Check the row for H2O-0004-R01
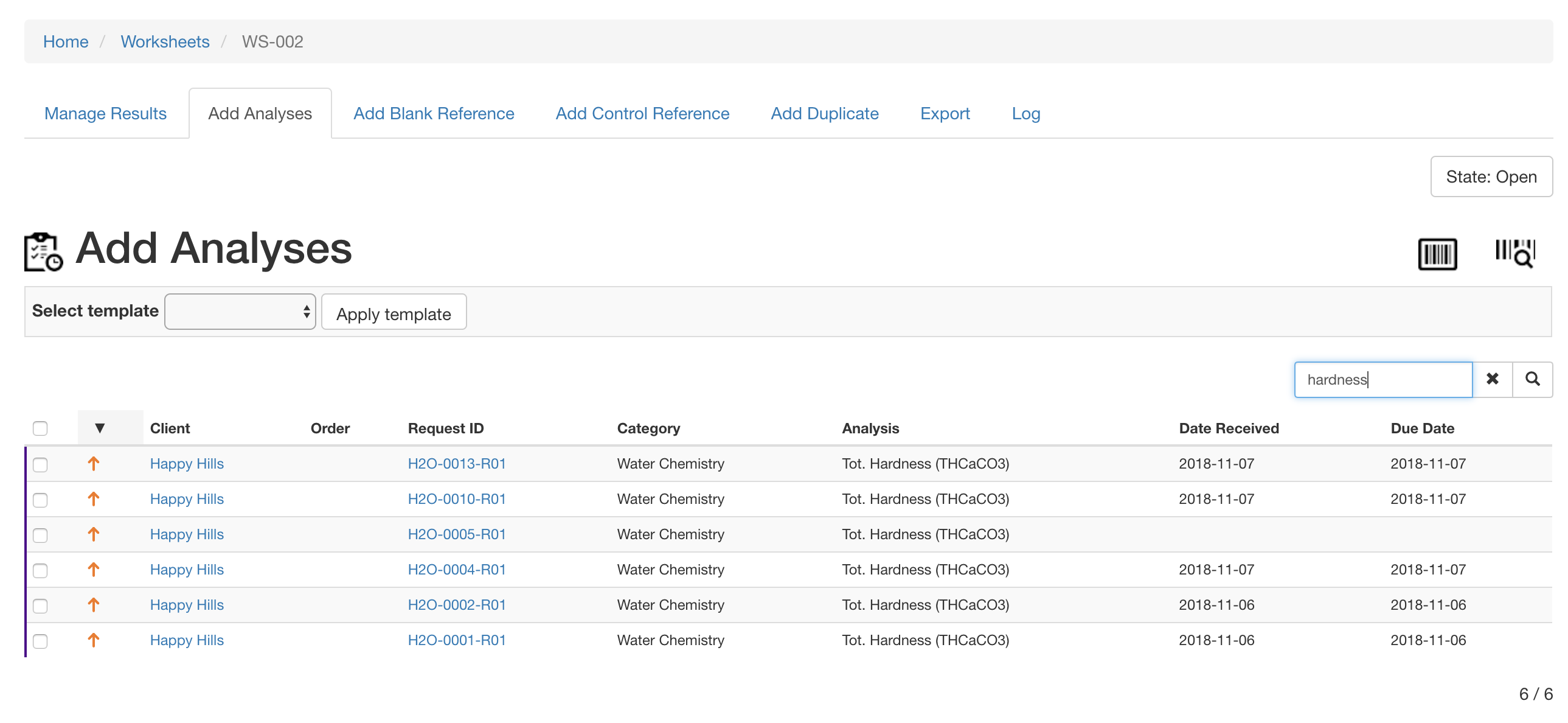1568x723 pixels. pyautogui.click(x=40, y=571)
